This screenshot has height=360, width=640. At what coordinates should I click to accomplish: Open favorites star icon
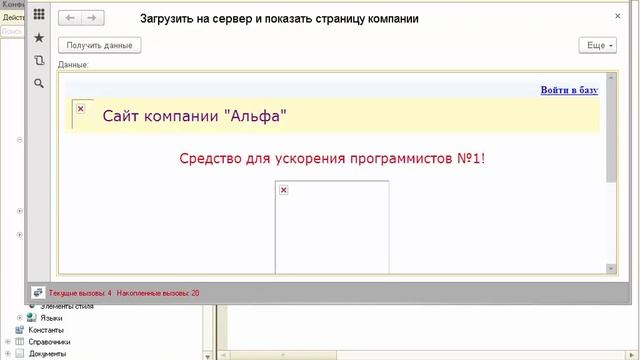[39, 38]
